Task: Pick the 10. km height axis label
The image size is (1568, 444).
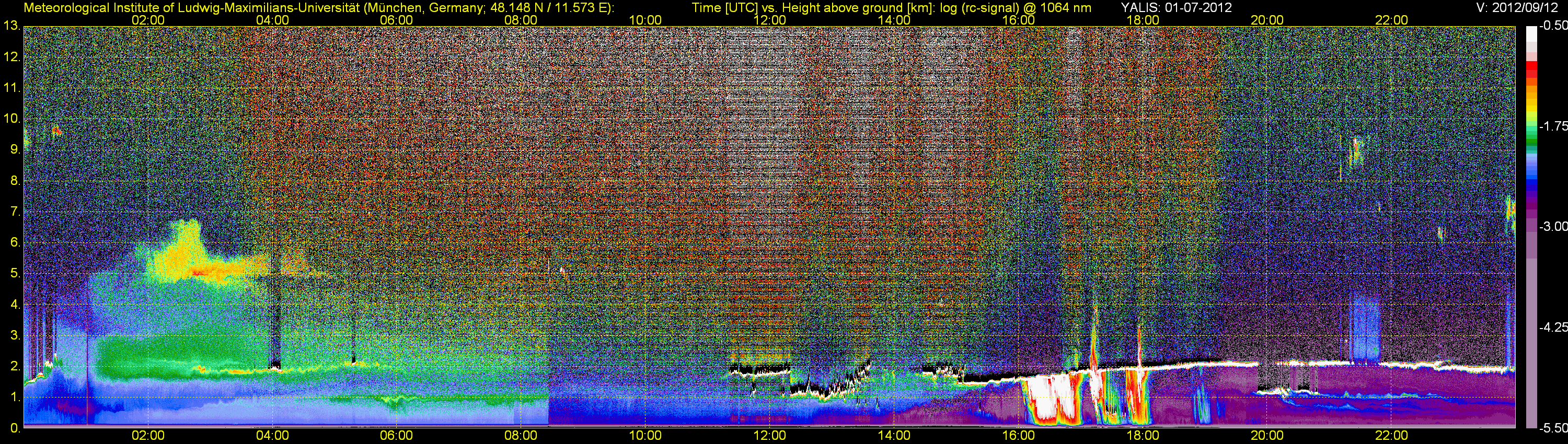Action: [x=12, y=119]
